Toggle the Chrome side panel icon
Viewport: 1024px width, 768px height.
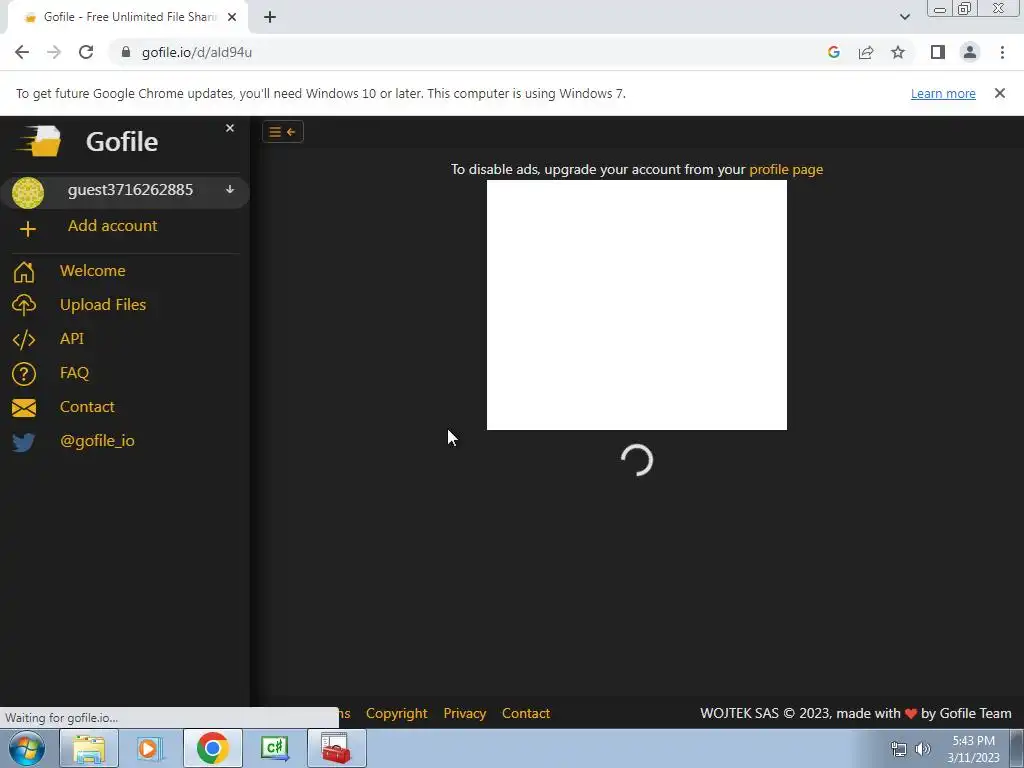(938, 52)
